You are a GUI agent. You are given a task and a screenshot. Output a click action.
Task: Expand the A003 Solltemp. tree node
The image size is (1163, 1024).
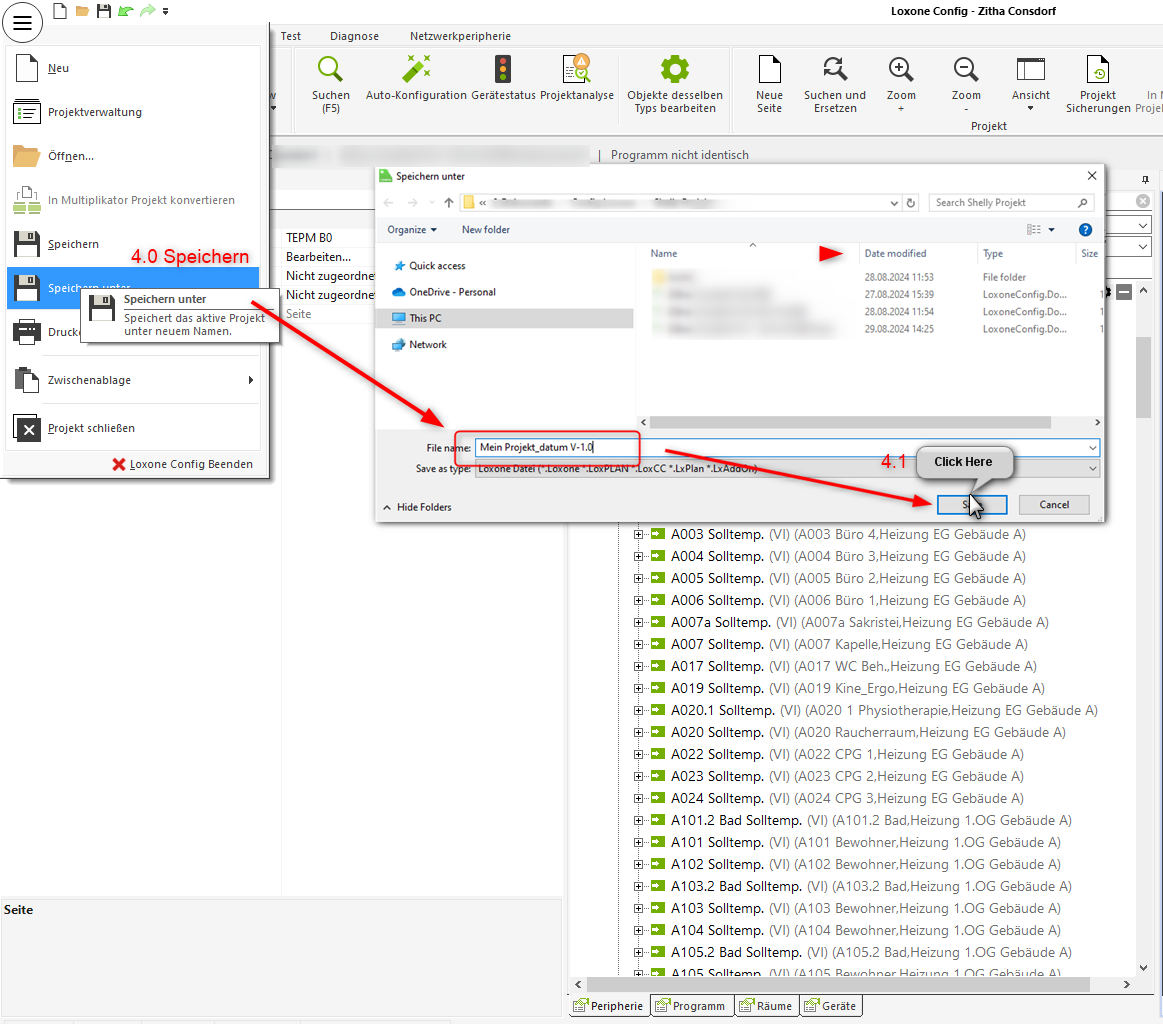click(x=638, y=534)
